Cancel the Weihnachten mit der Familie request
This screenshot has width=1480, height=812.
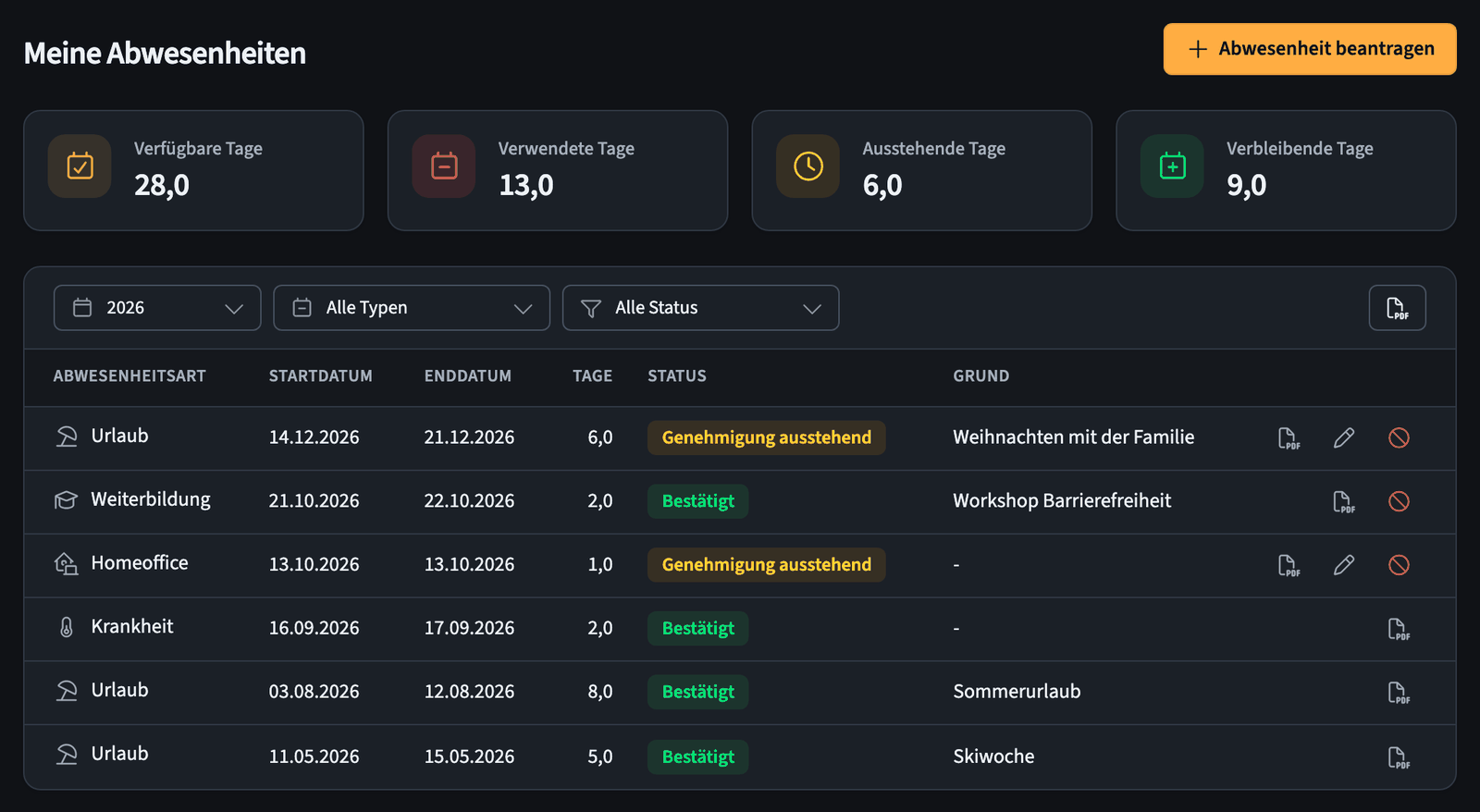1399,437
